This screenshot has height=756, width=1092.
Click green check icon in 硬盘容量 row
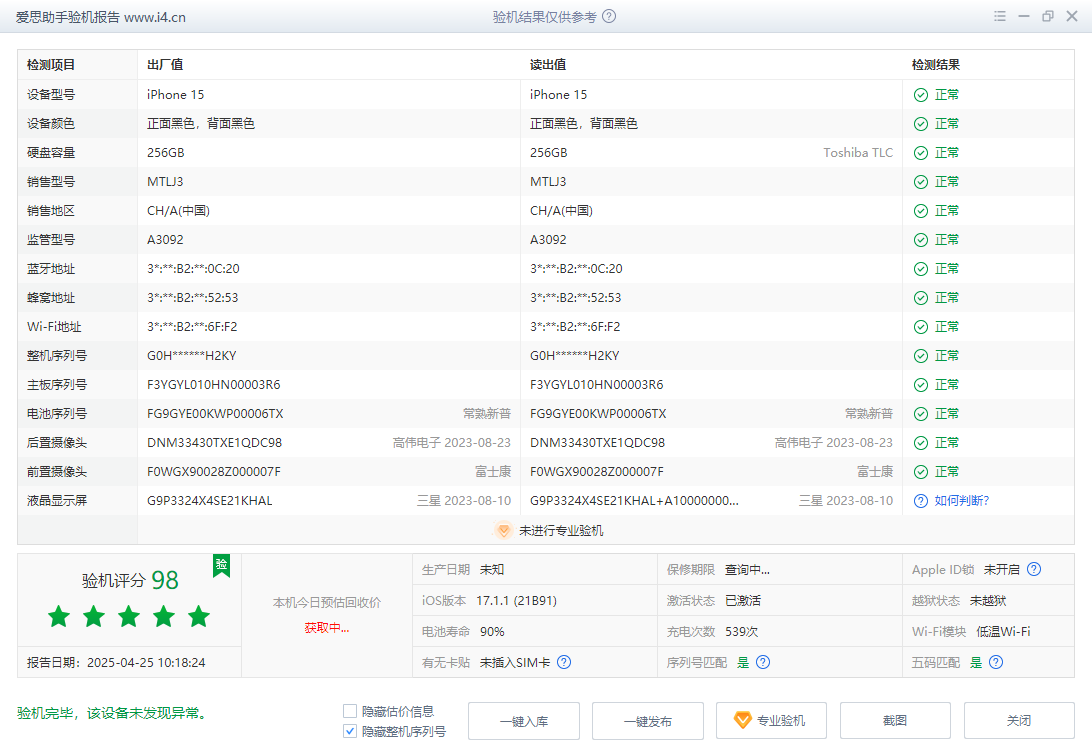(x=921, y=153)
